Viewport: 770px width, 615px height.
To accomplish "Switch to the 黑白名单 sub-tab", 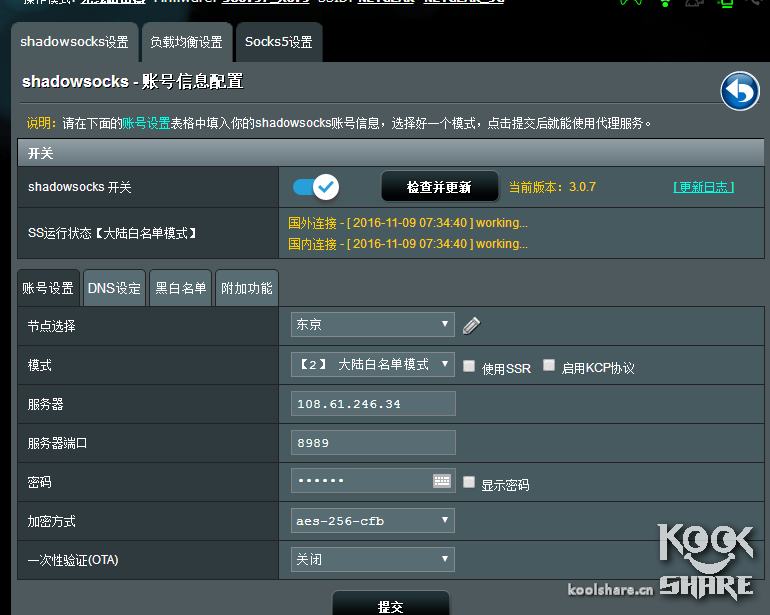I will pos(180,288).
